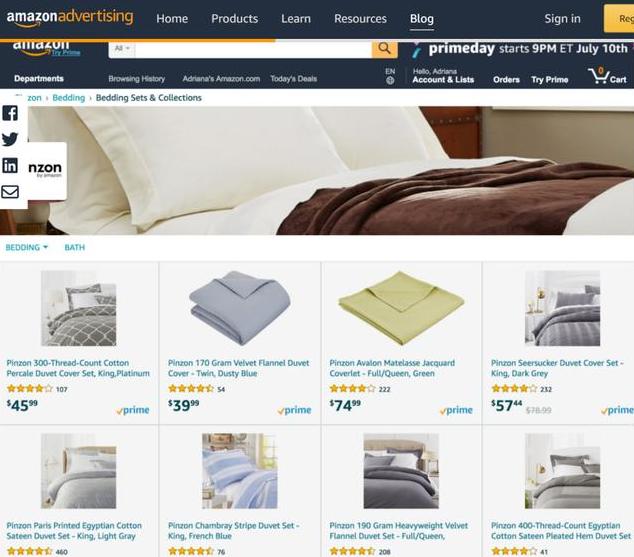This screenshot has height=557, width=634.
Task: Open the Products navigation item
Action: click(x=235, y=19)
